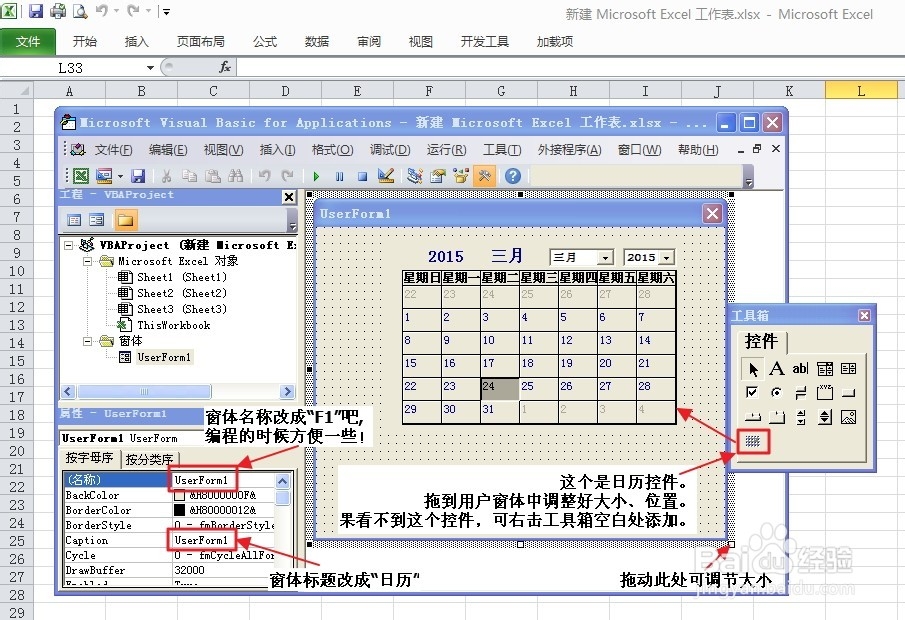Click project tree horizontal scrollbar right arrow
The image size is (905, 620).
[x=287, y=391]
